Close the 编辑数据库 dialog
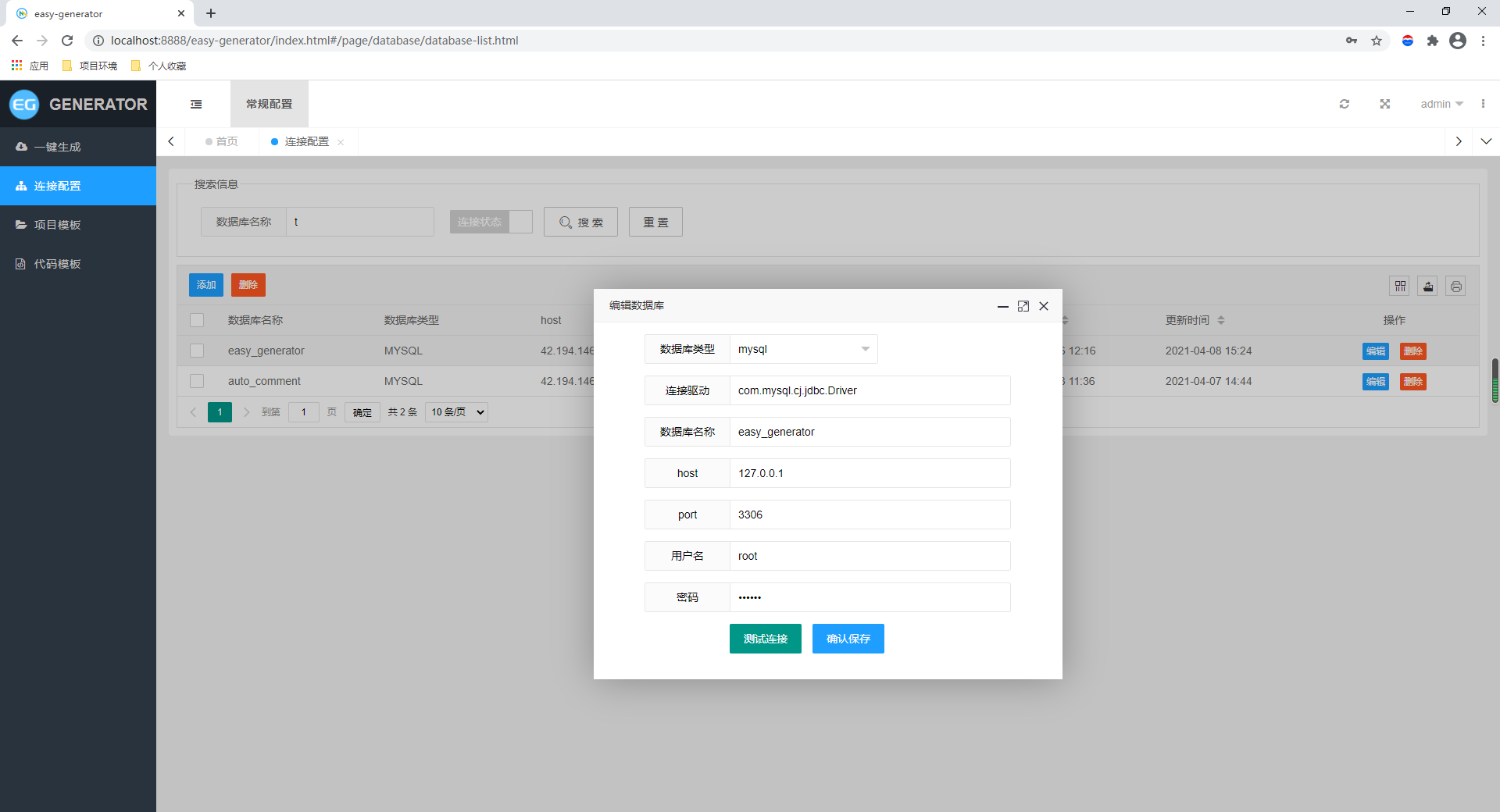This screenshot has width=1500, height=812. [x=1044, y=306]
